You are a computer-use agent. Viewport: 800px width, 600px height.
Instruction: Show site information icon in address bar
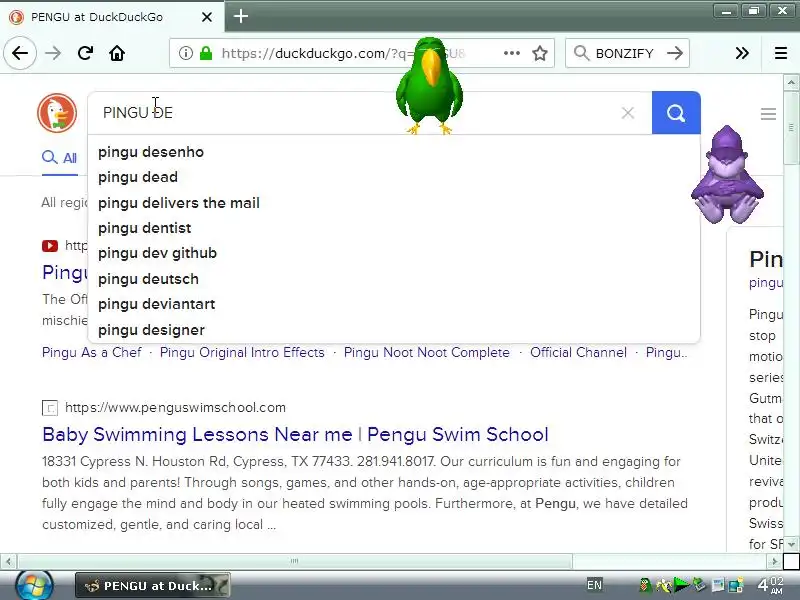[186, 53]
